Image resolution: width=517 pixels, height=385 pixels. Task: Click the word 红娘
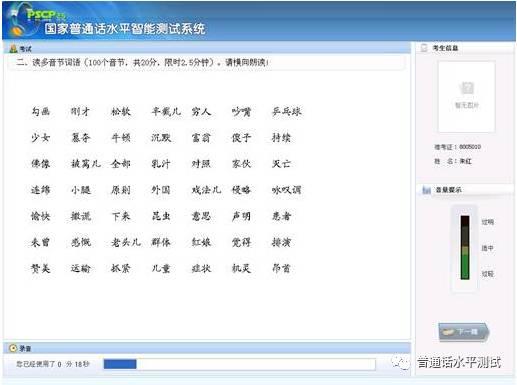tap(201, 242)
